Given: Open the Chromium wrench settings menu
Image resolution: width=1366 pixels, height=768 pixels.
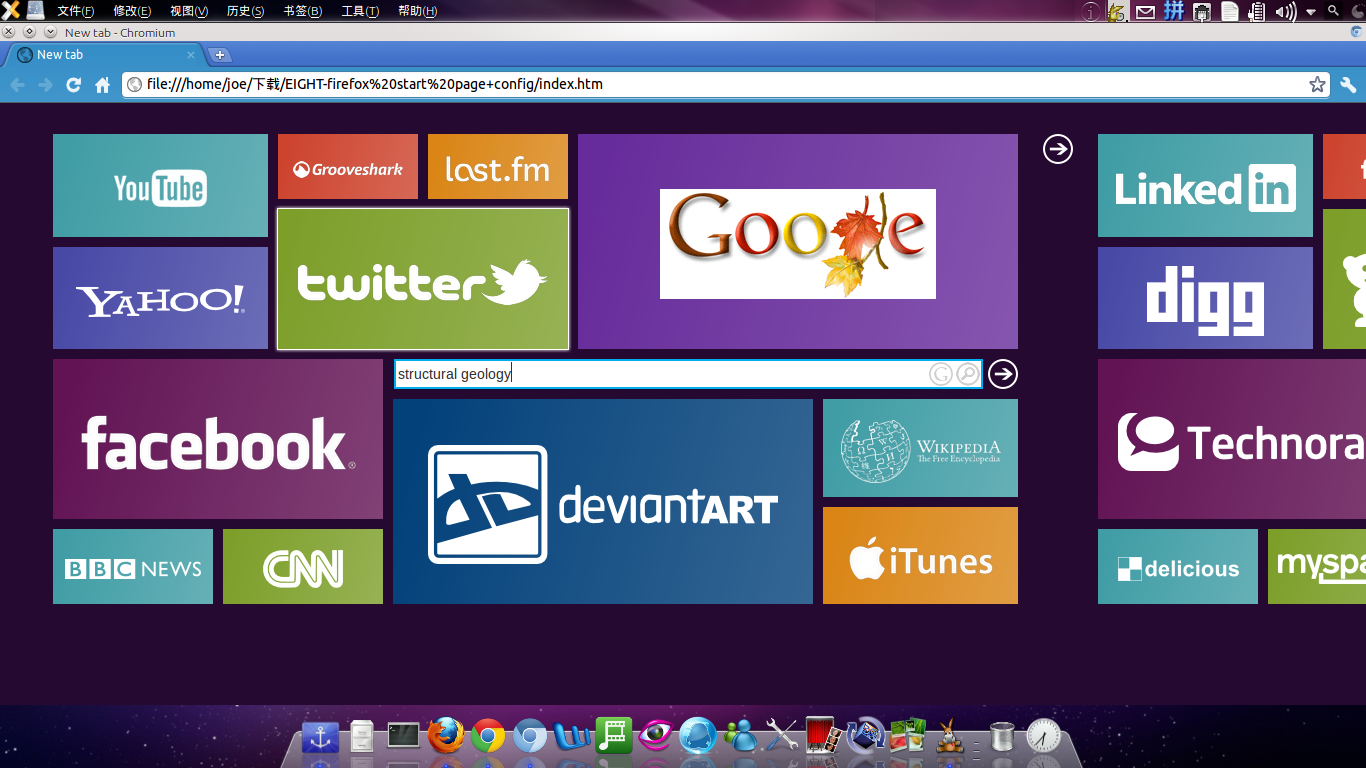Looking at the screenshot, I should [x=1348, y=85].
